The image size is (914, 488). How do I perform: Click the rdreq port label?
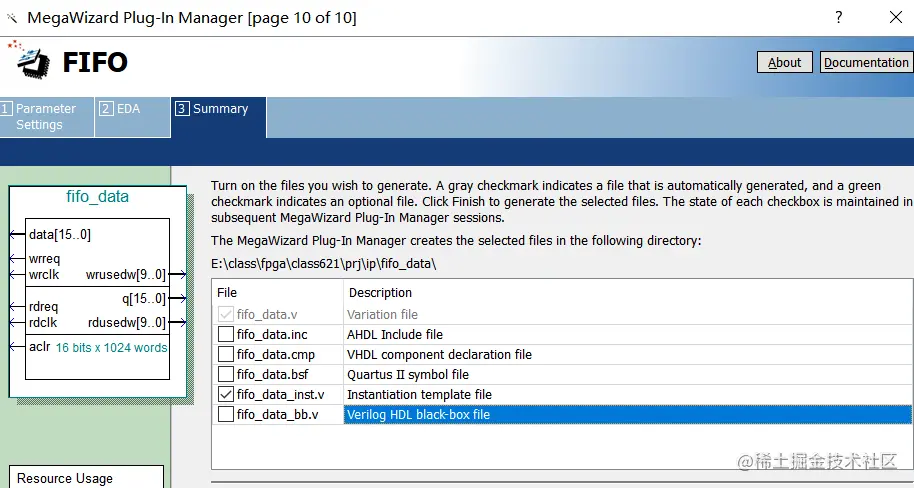43,307
